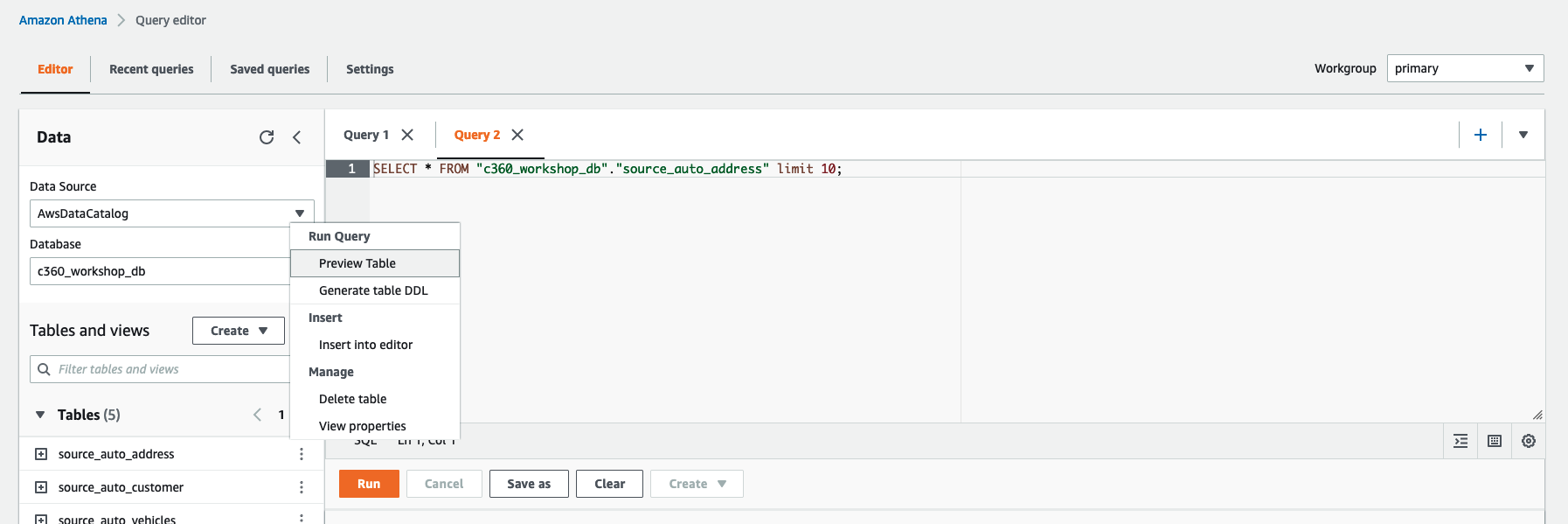Screen dimensions: 1568x524
Task: Close the Query 2 tab
Action: pos(517,135)
